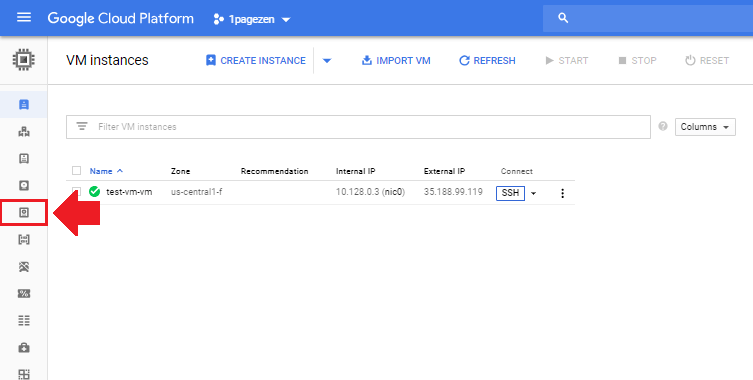Expand the SSH connection options arrow
This screenshot has width=753, height=380.
pos(533,193)
